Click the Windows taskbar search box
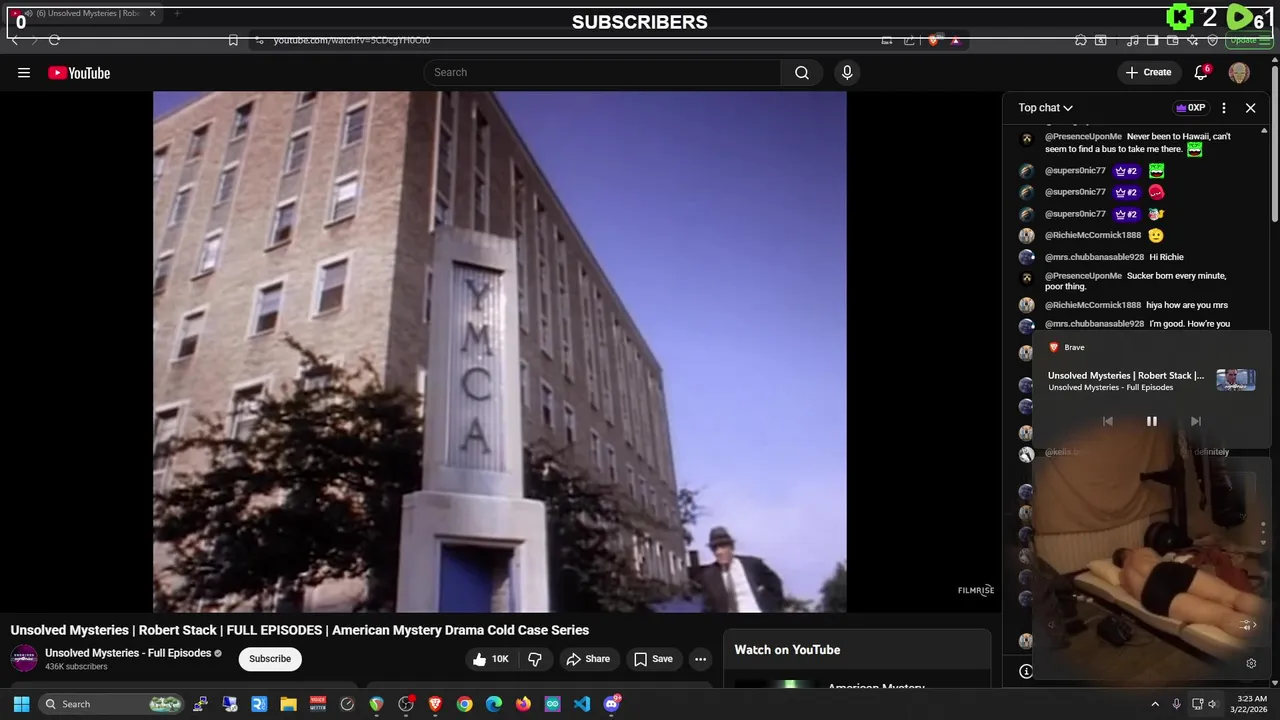1280x720 pixels. coord(110,704)
